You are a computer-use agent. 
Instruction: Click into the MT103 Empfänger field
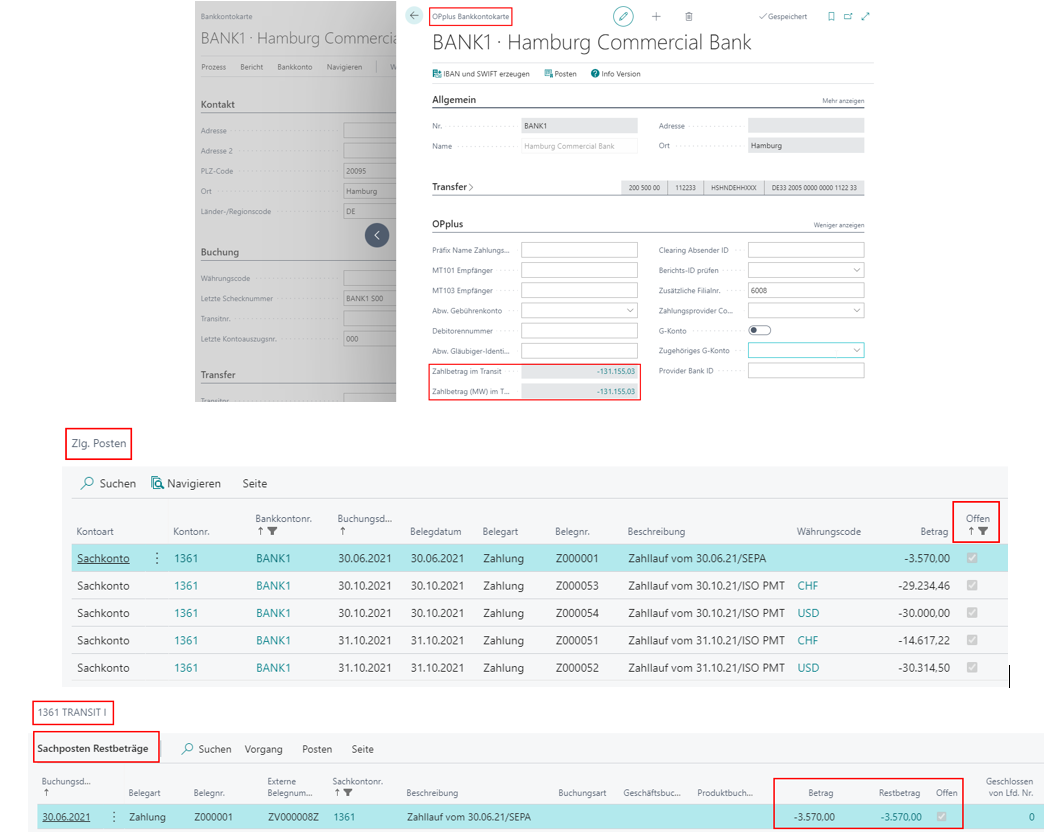pyautogui.click(x=580, y=290)
